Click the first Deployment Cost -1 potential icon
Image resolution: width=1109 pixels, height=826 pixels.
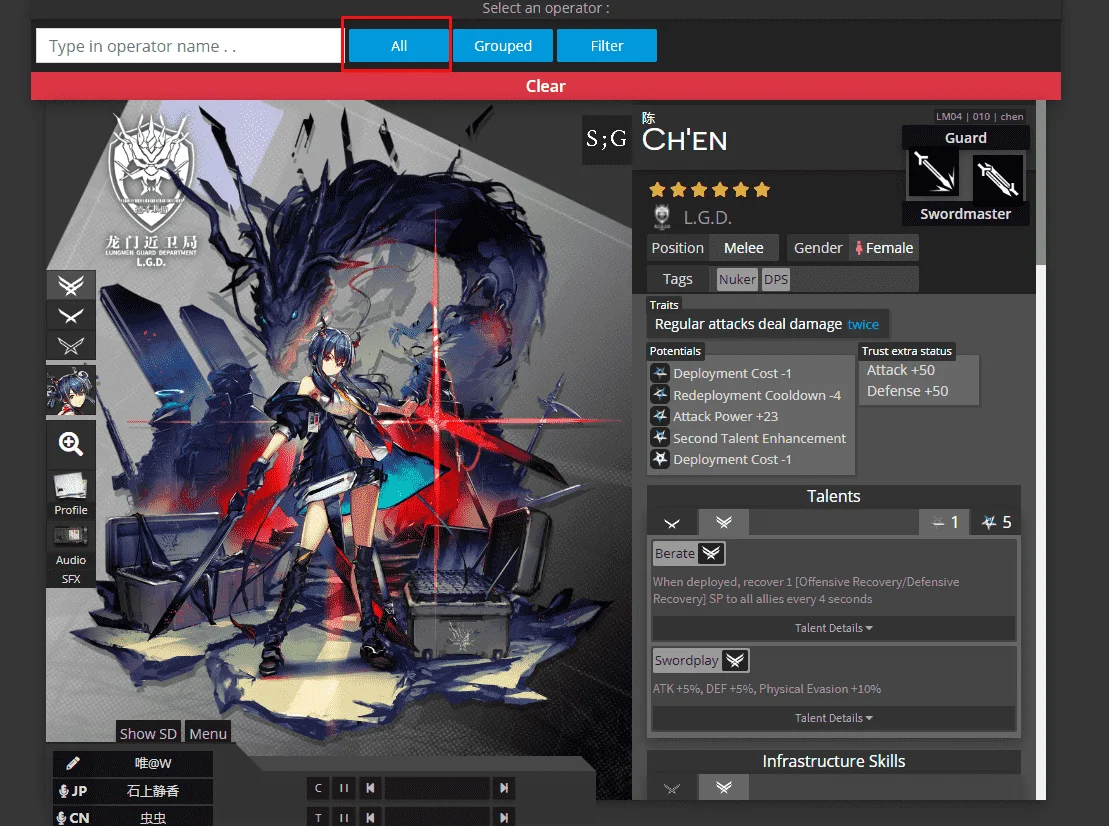(x=660, y=373)
